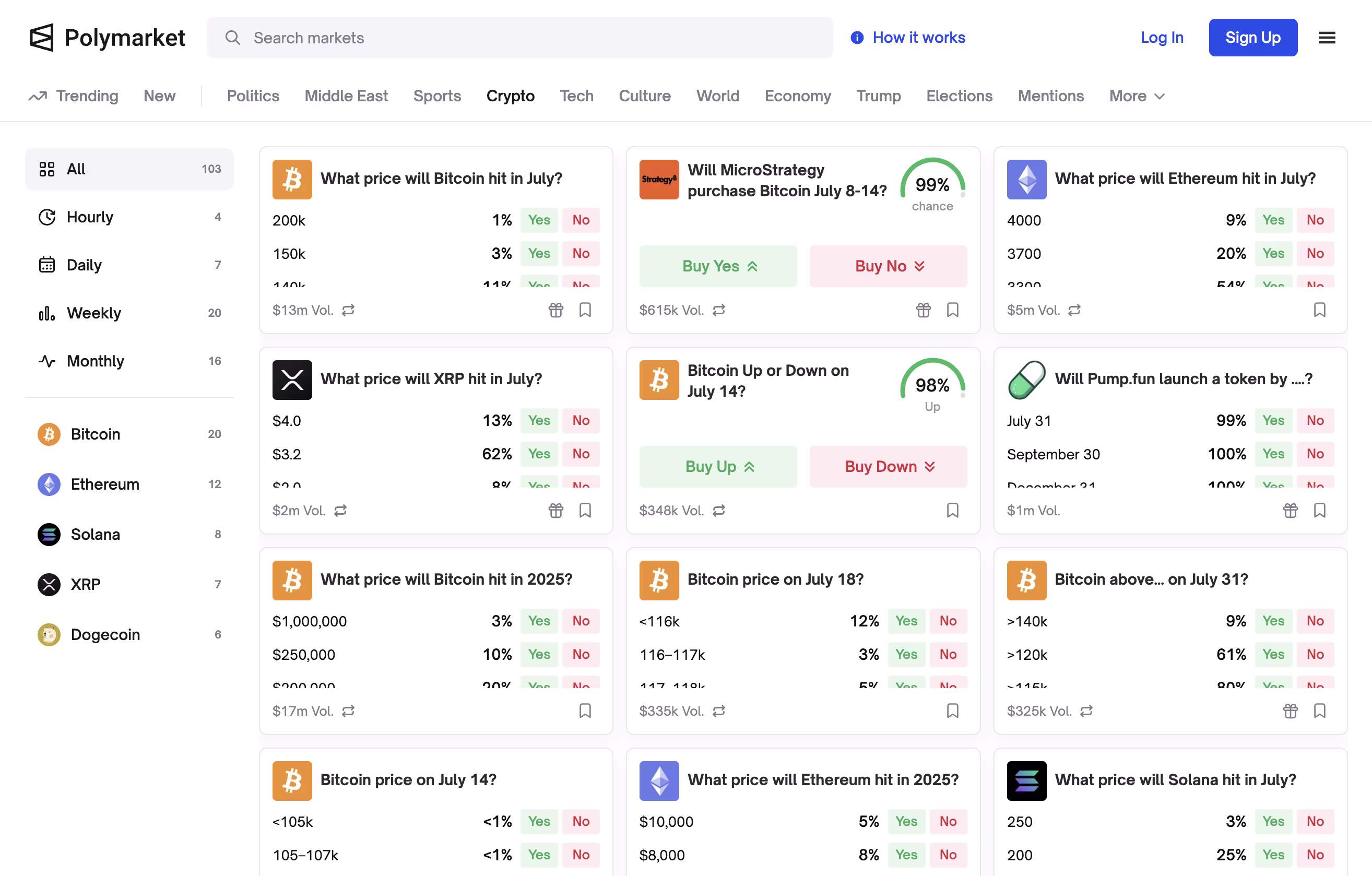
Task: Click repeat icon next to $17m Vol.
Action: 348,711
